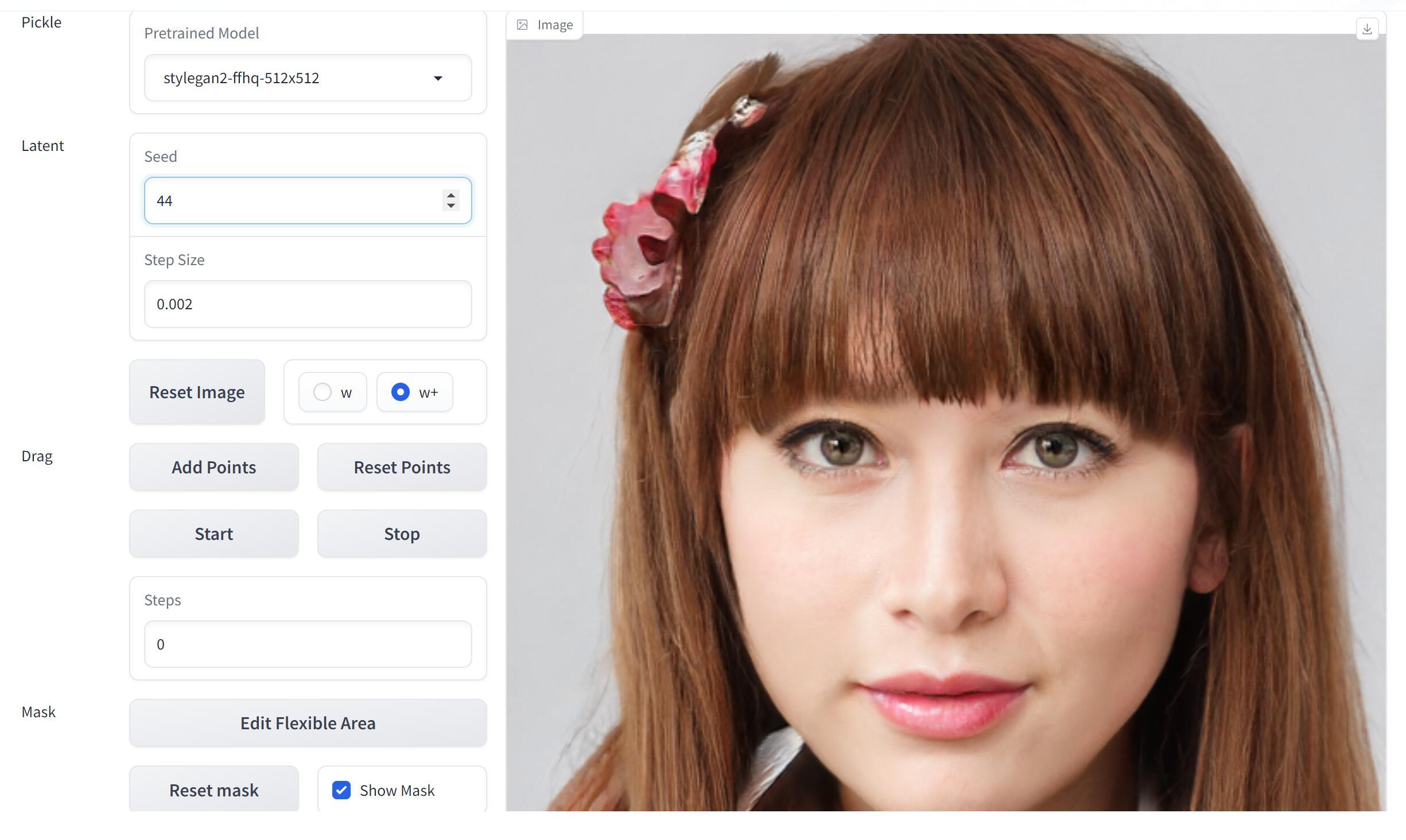Viewport: 1406px width, 840px height.
Task: Click the Edit Flexible Area button
Action: 308,723
